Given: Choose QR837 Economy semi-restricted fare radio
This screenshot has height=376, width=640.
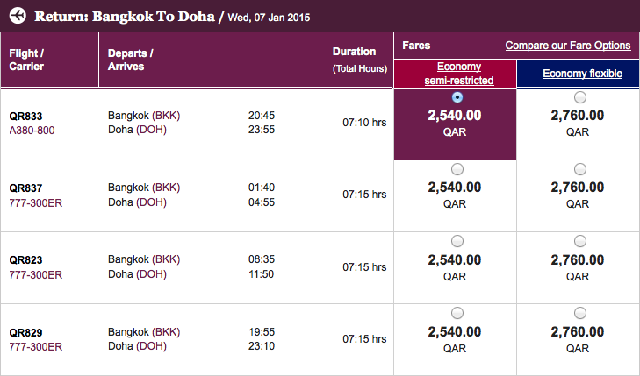Looking at the screenshot, I should (457, 169).
